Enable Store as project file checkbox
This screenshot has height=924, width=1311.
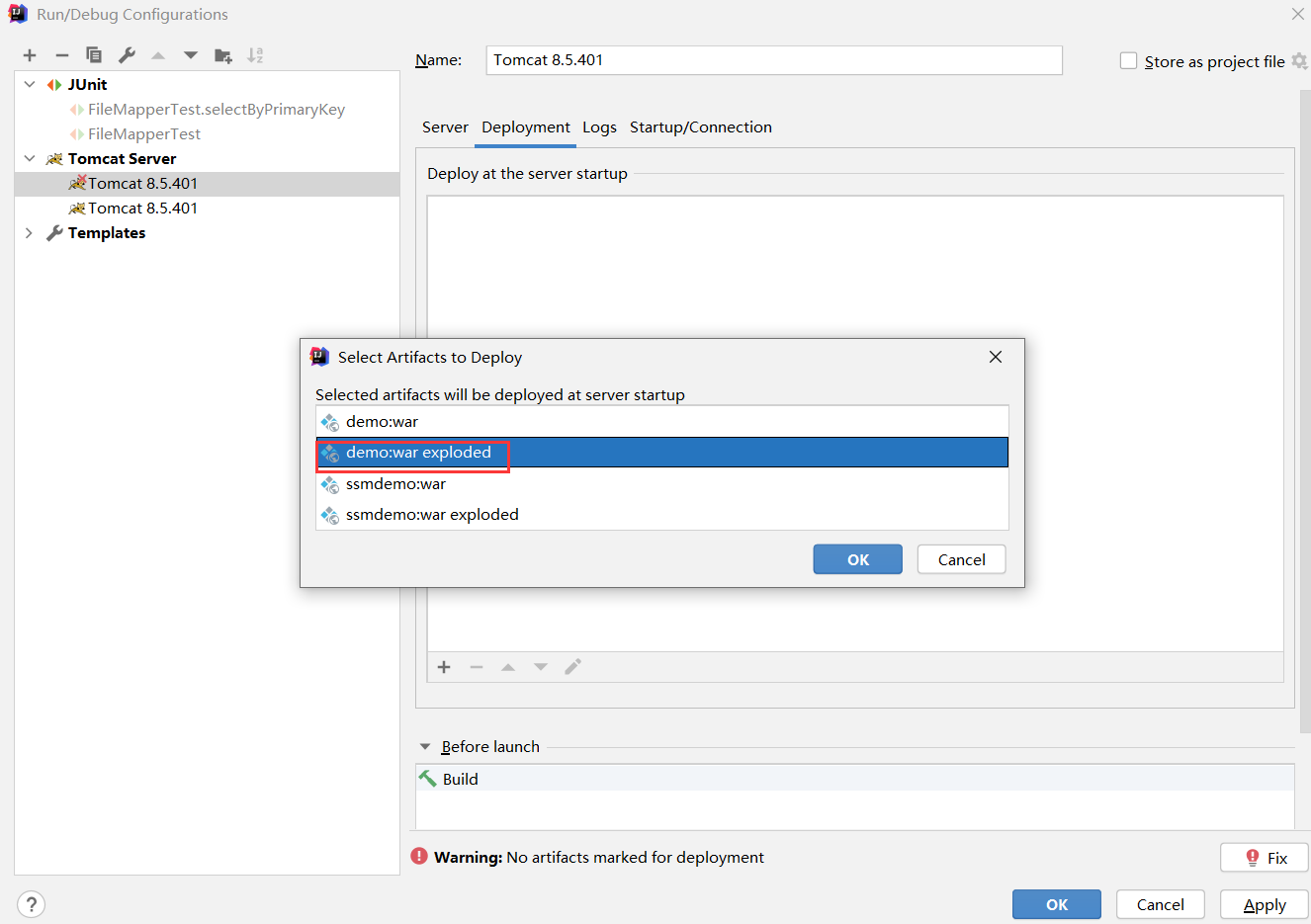click(x=1128, y=61)
